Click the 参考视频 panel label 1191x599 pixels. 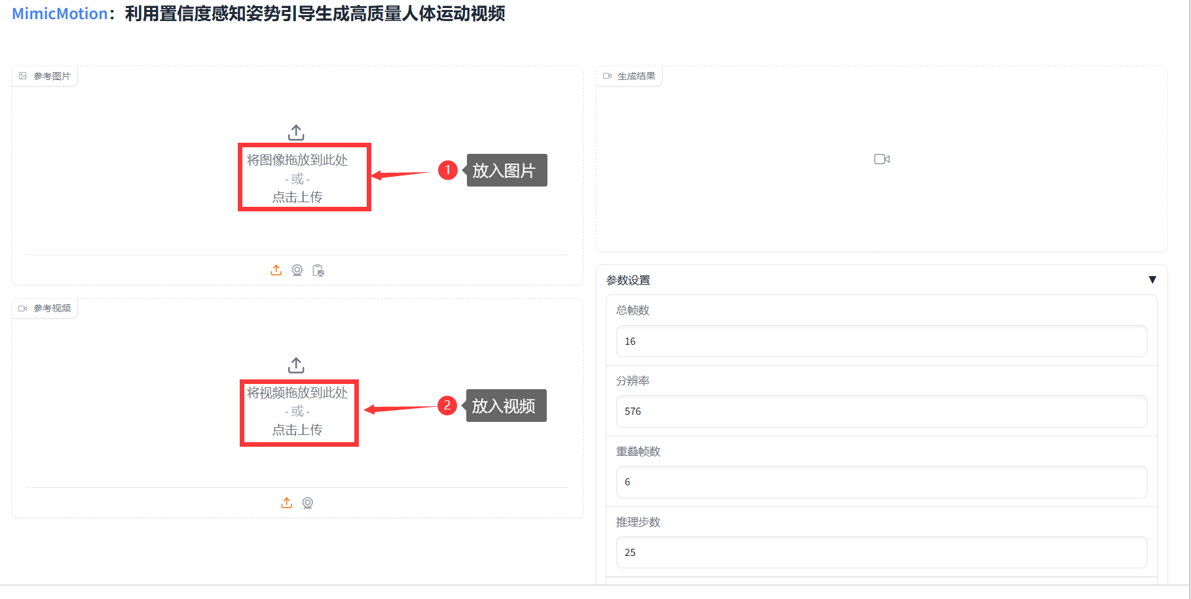pyautogui.click(x=45, y=308)
